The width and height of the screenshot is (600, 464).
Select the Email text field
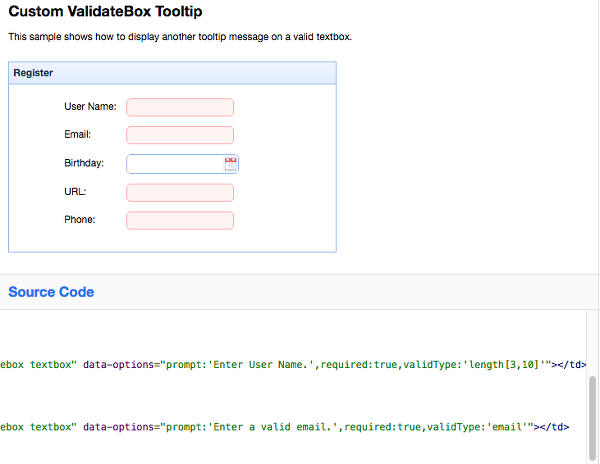click(180, 135)
